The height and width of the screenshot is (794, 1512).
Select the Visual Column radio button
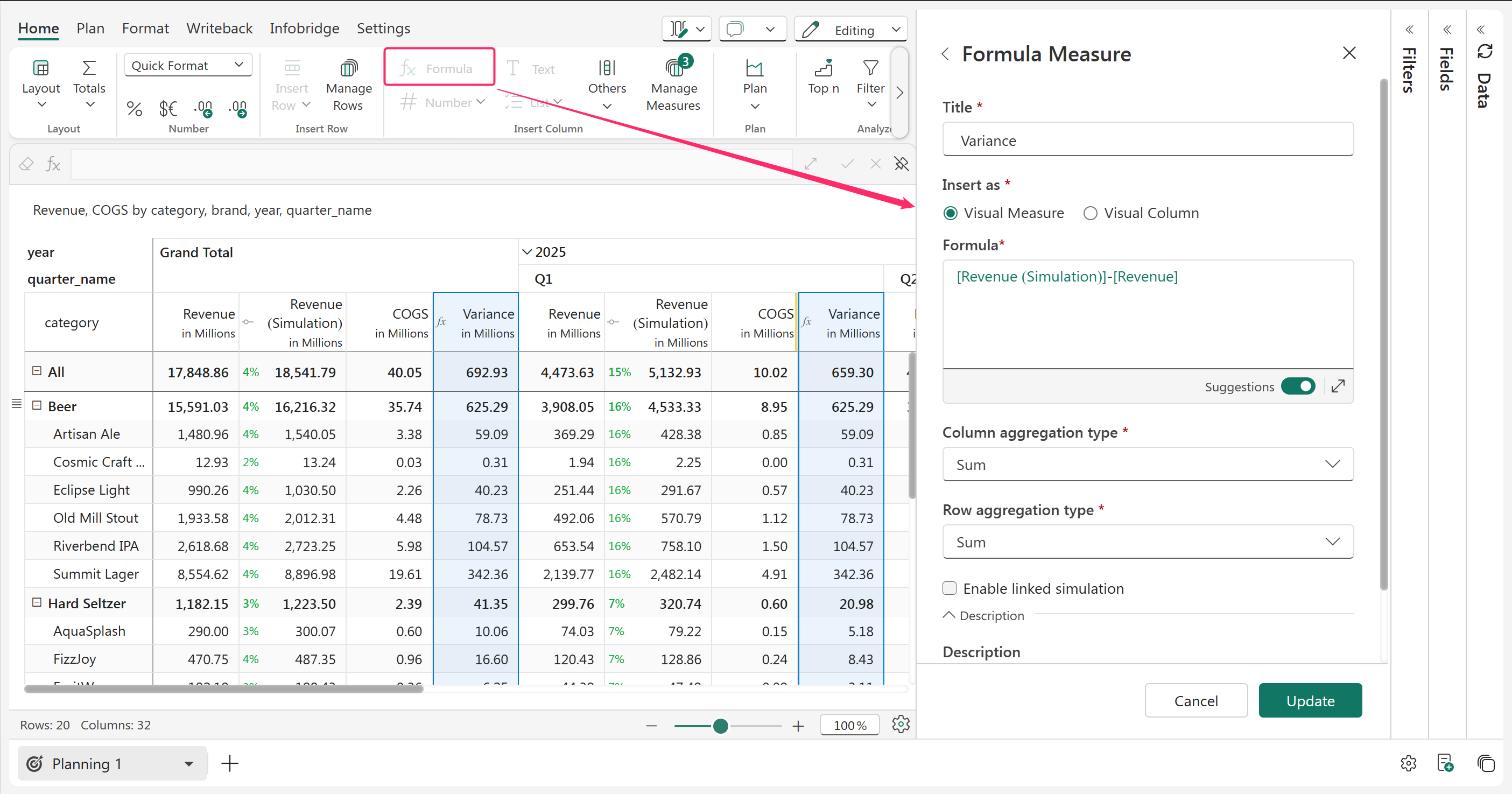pyautogui.click(x=1091, y=213)
